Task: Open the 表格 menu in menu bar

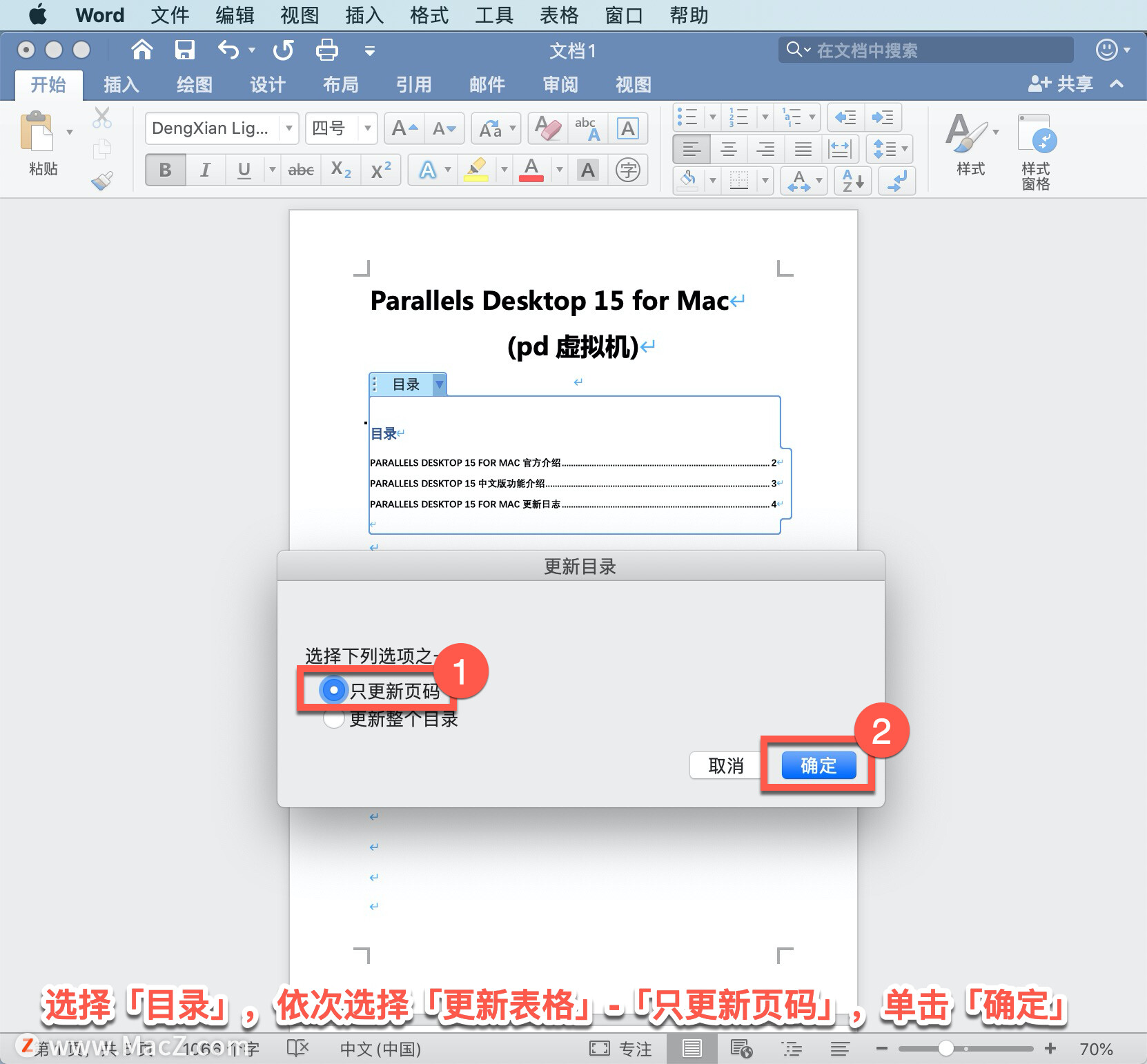Action: click(559, 15)
